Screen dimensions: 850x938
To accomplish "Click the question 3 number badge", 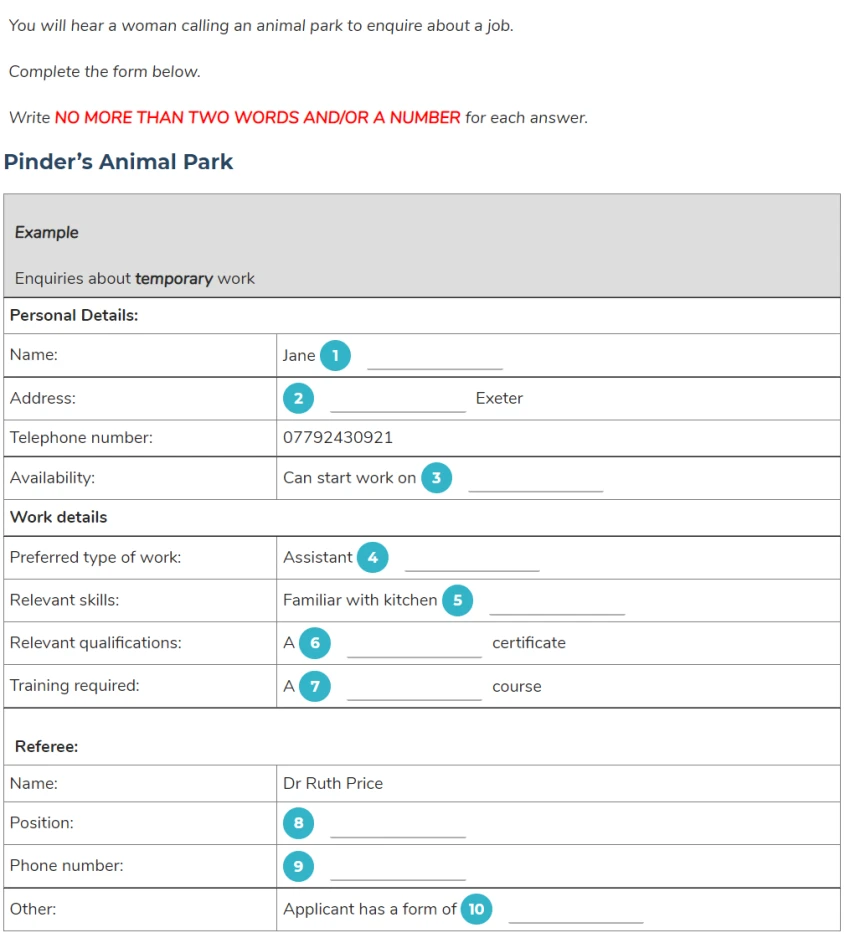I will [x=437, y=478].
